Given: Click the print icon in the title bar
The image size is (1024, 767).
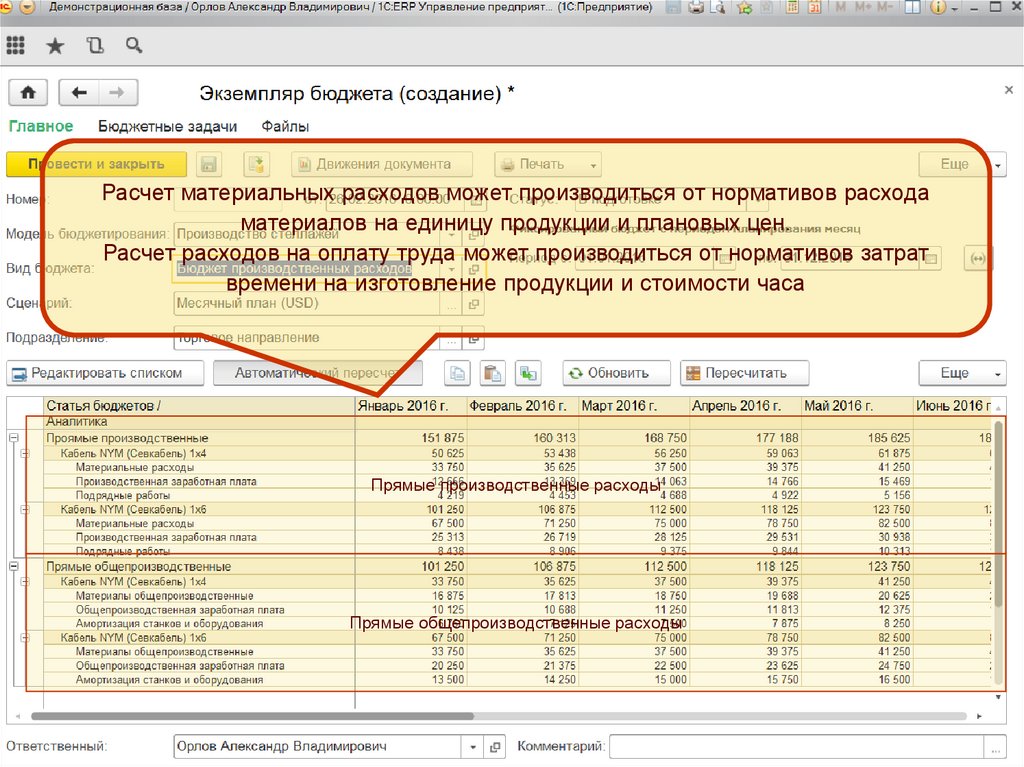Looking at the screenshot, I should tap(694, 8).
